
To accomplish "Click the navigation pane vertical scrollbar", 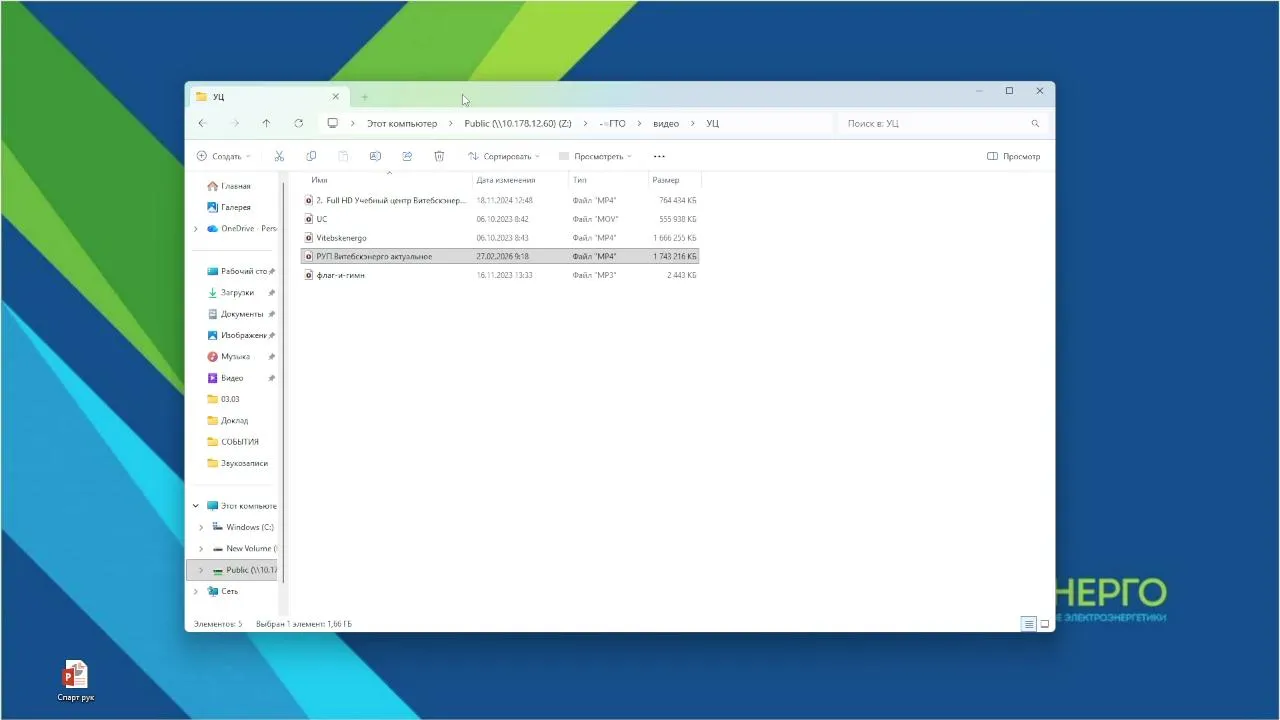I will (283, 380).
